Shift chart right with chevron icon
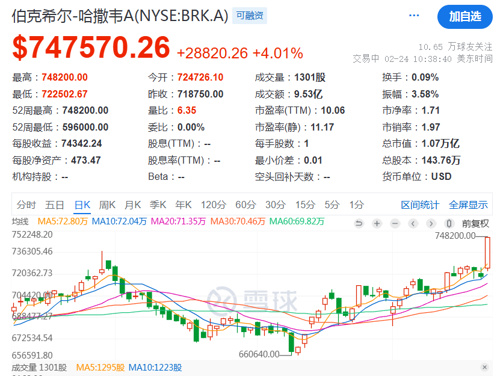The height and width of the screenshot is (376, 500). coord(431,223)
